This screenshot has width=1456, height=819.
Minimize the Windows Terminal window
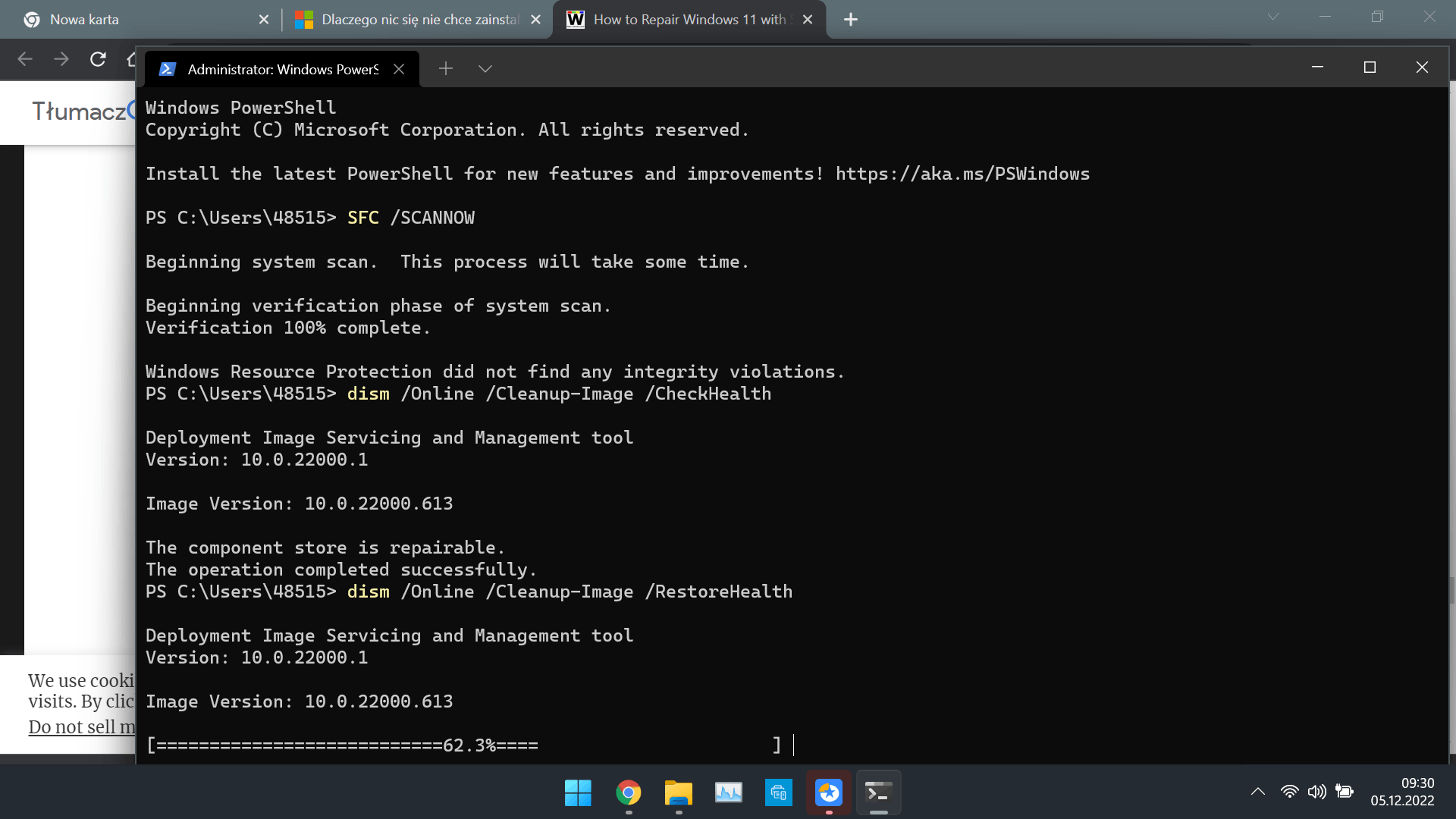coord(1317,67)
